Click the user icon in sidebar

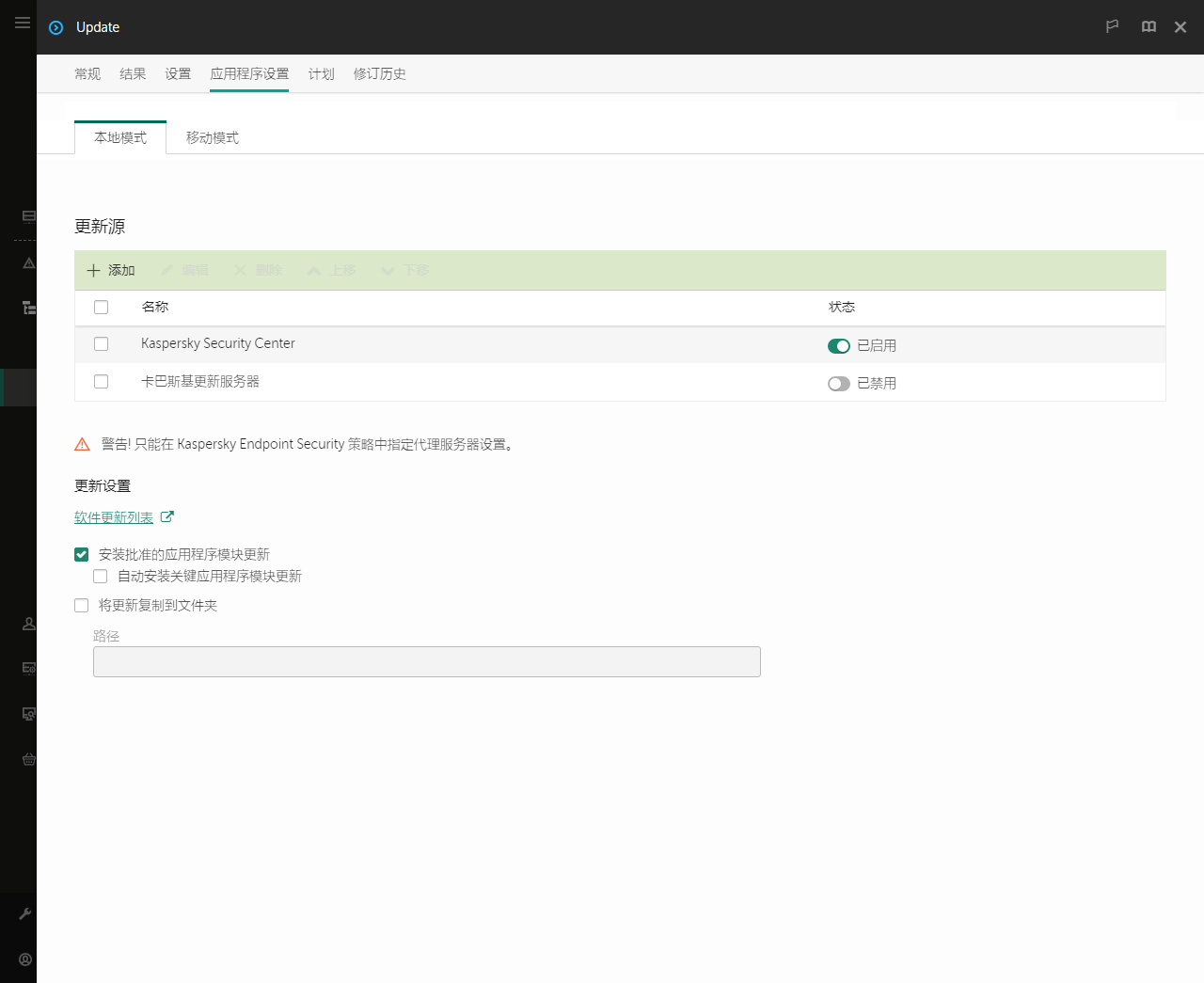[x=29, y=623]
